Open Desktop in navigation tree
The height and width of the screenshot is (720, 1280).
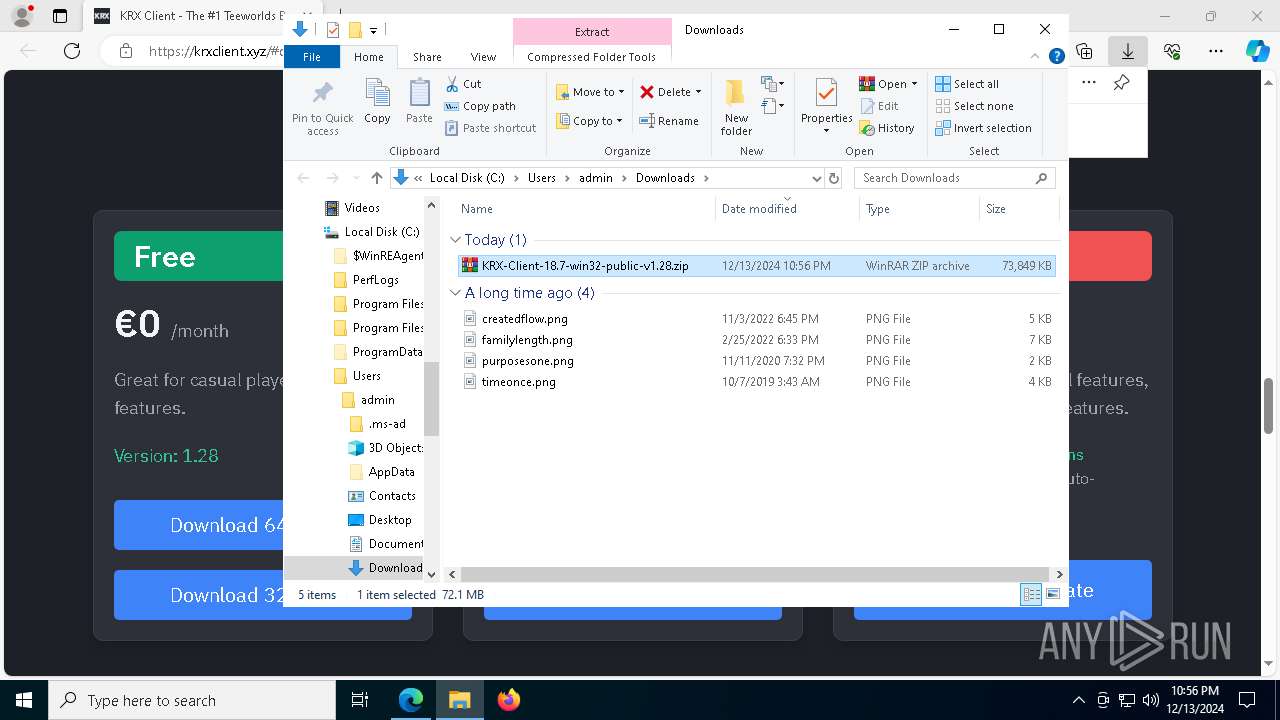[x=380, y=520]
